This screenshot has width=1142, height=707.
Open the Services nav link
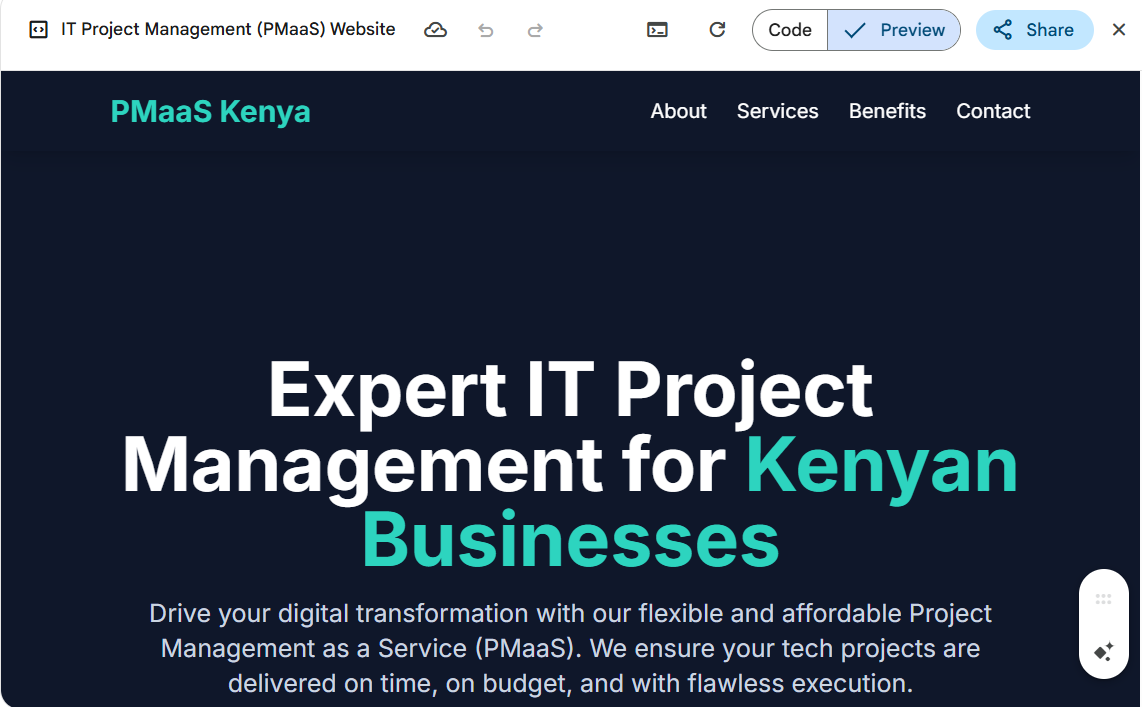pyautogui.click(x=777, y=111)
